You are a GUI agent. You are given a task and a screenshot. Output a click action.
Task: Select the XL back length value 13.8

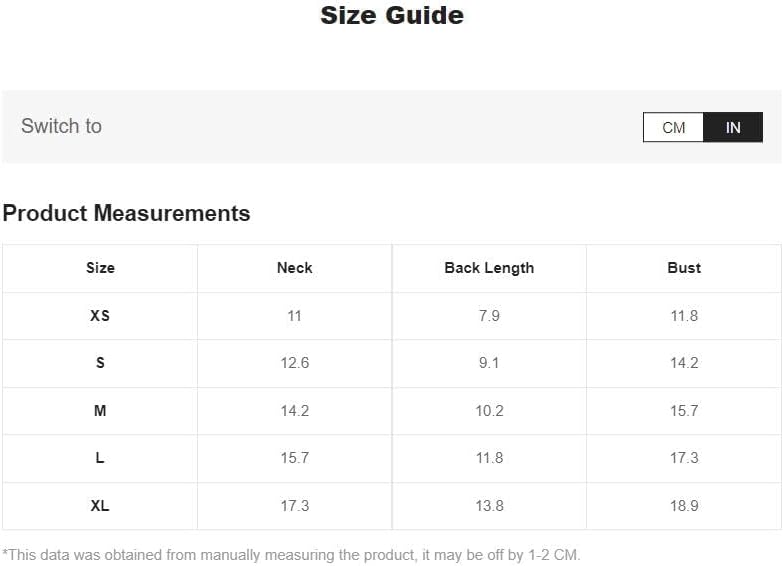pyautogui.click(x=489, y=506)
